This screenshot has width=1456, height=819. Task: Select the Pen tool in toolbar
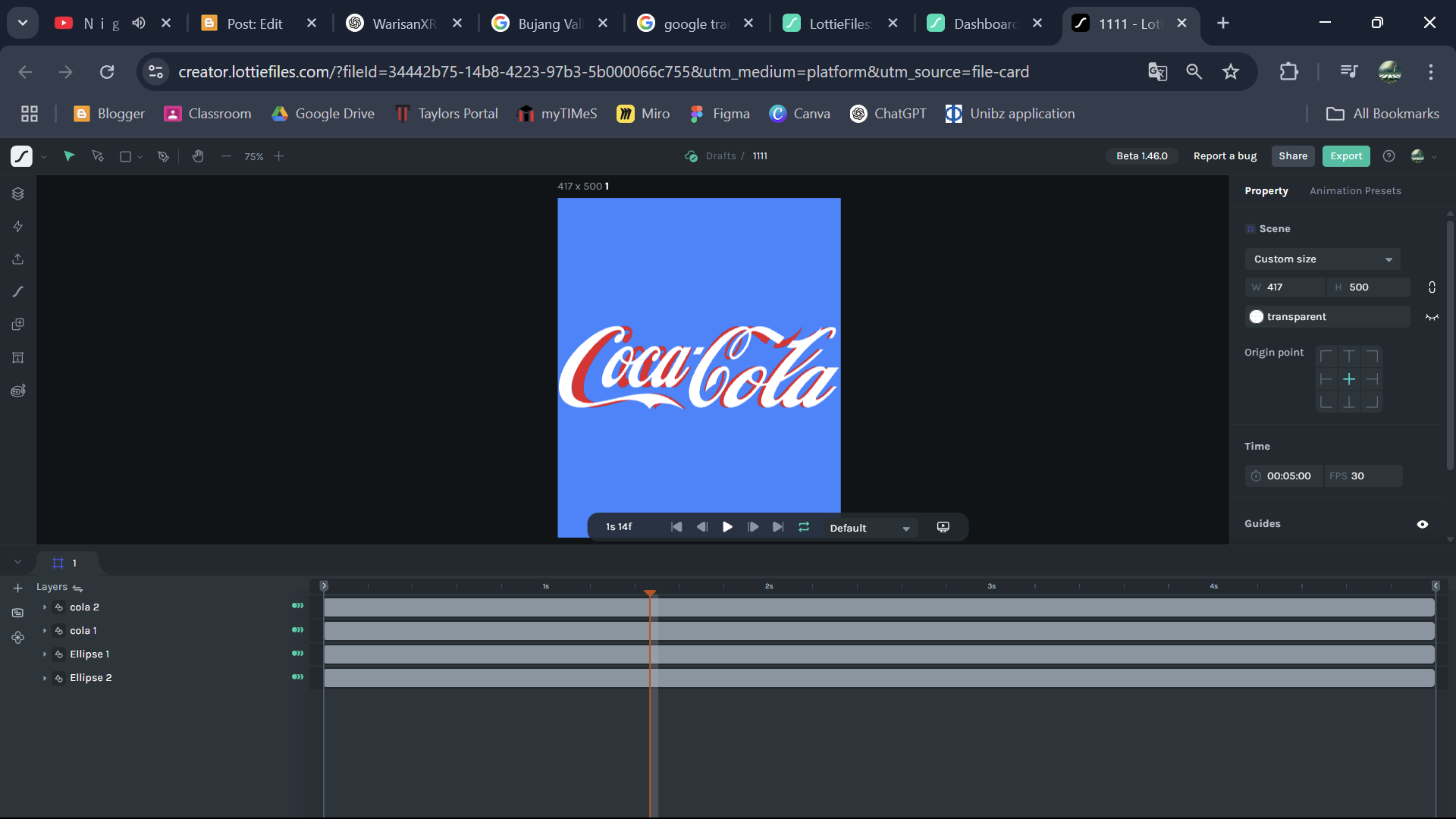[x=163, y=156]
